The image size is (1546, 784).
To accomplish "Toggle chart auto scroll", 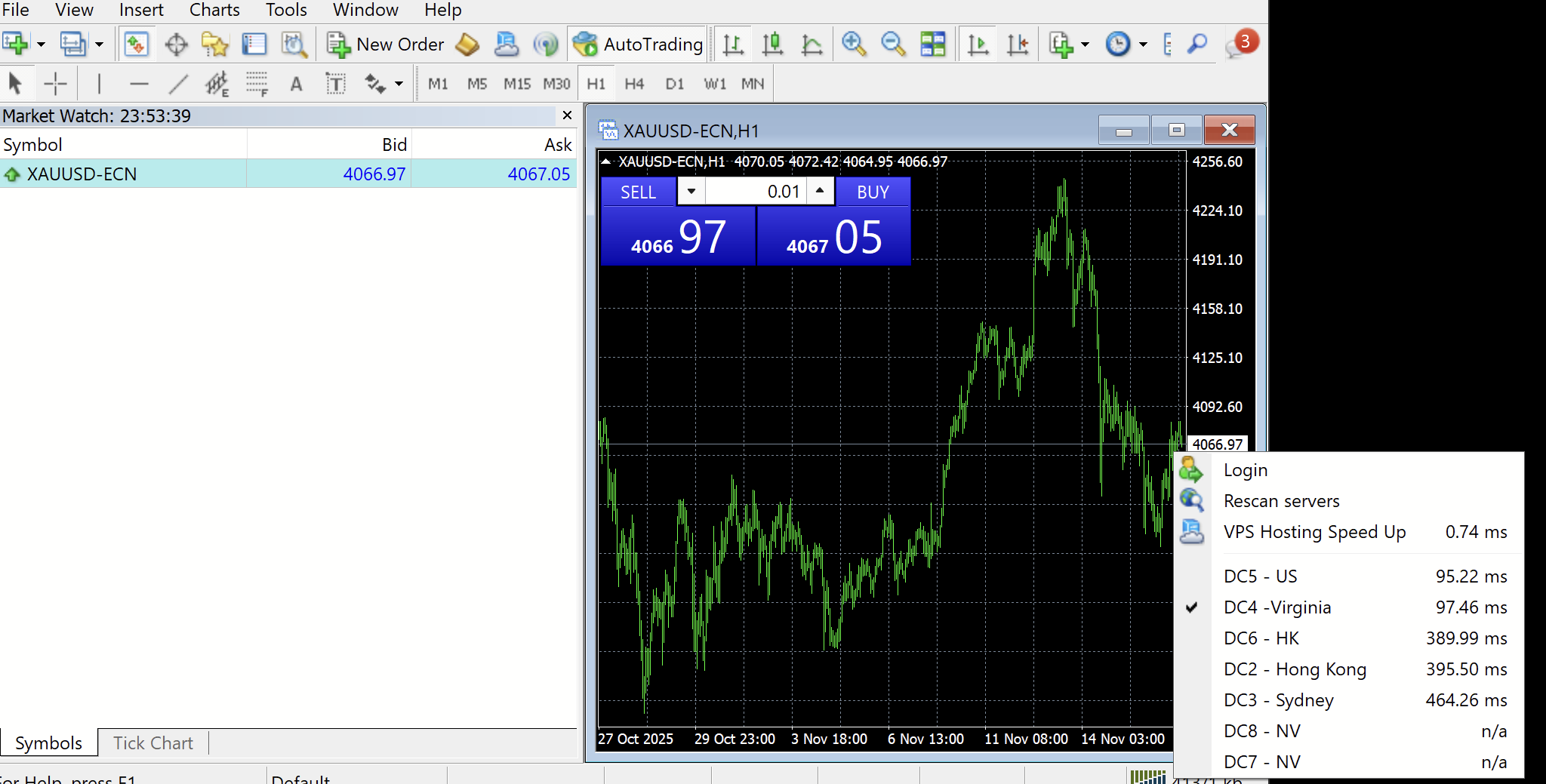I will point(978,44).
